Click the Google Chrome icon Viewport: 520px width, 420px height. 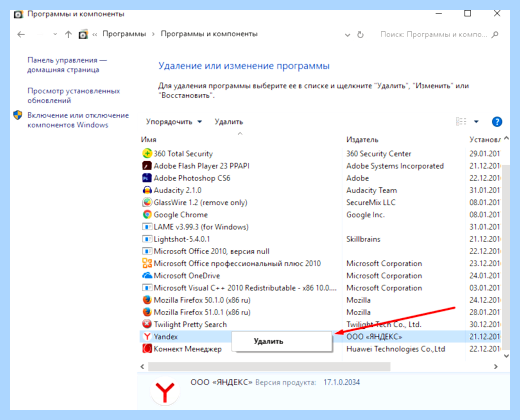click(x=147, y=214)
